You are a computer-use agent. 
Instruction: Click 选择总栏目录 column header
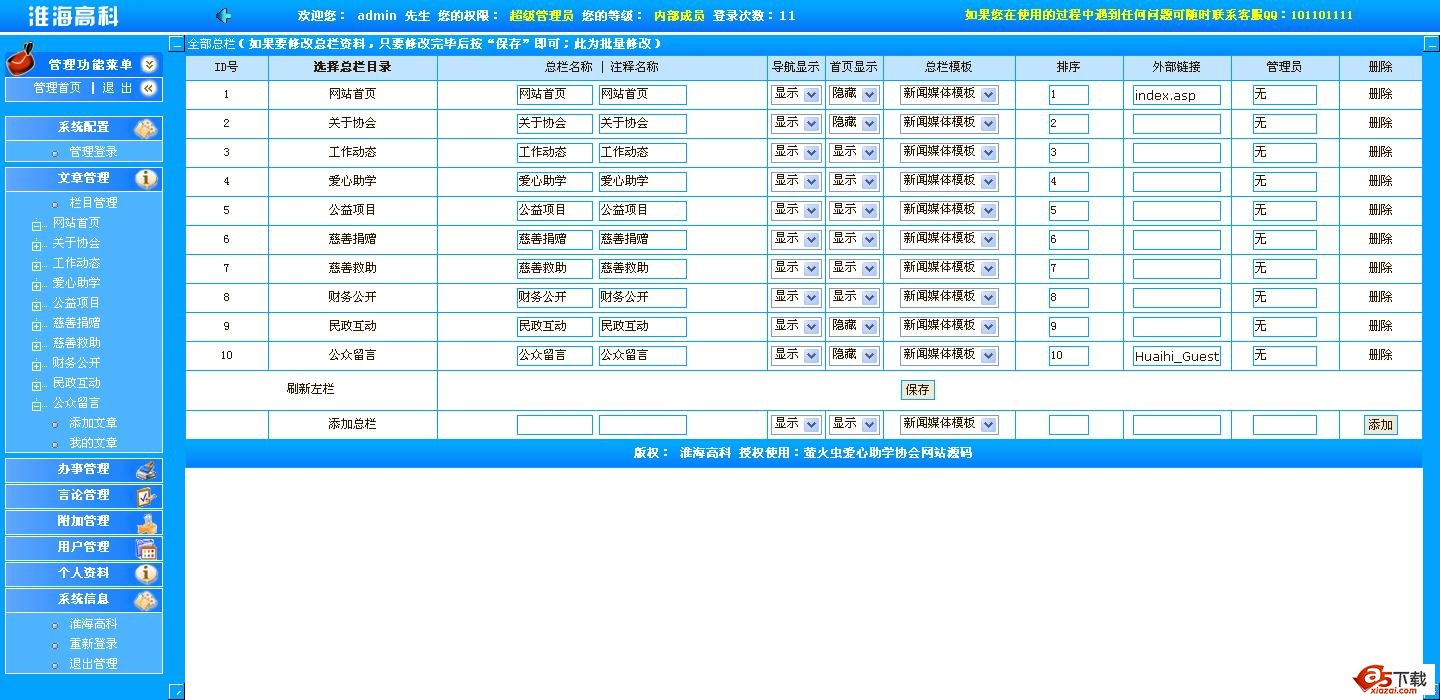[x=352, y=68]
